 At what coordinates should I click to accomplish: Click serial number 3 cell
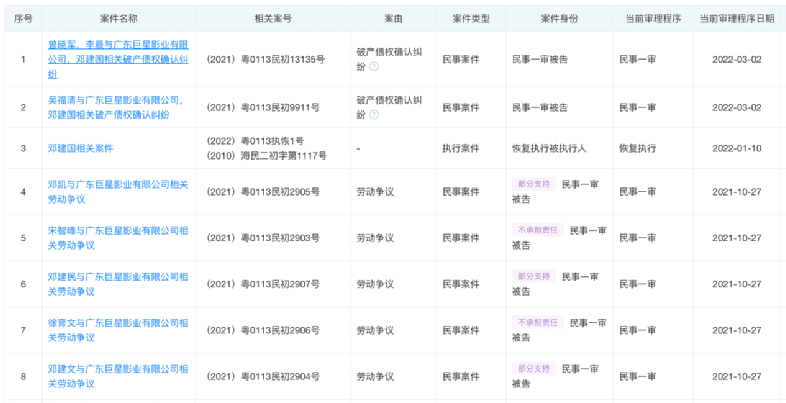coord(23,148)
